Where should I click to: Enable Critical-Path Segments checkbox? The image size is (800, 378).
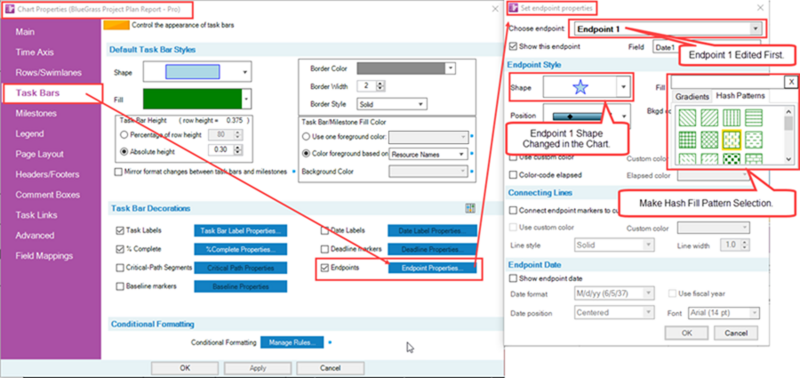click(120, 268)
